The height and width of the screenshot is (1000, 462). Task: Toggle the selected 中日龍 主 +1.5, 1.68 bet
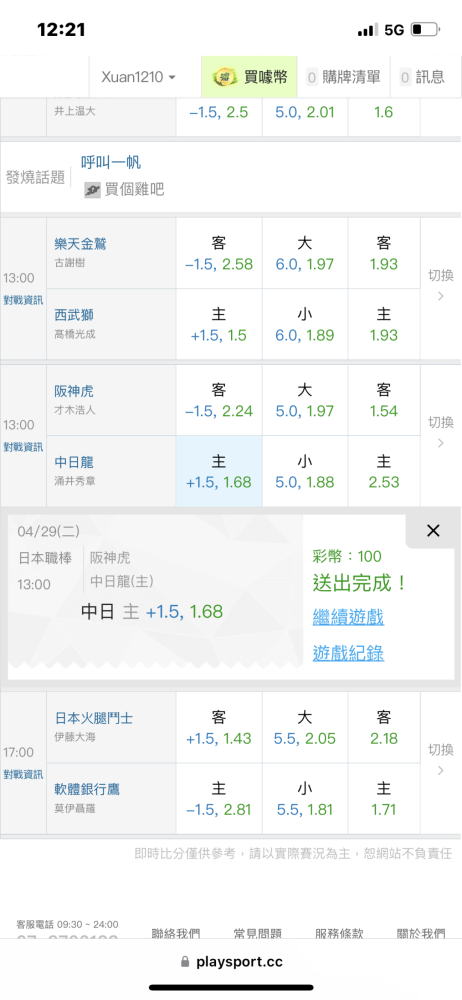coord(219,471)
